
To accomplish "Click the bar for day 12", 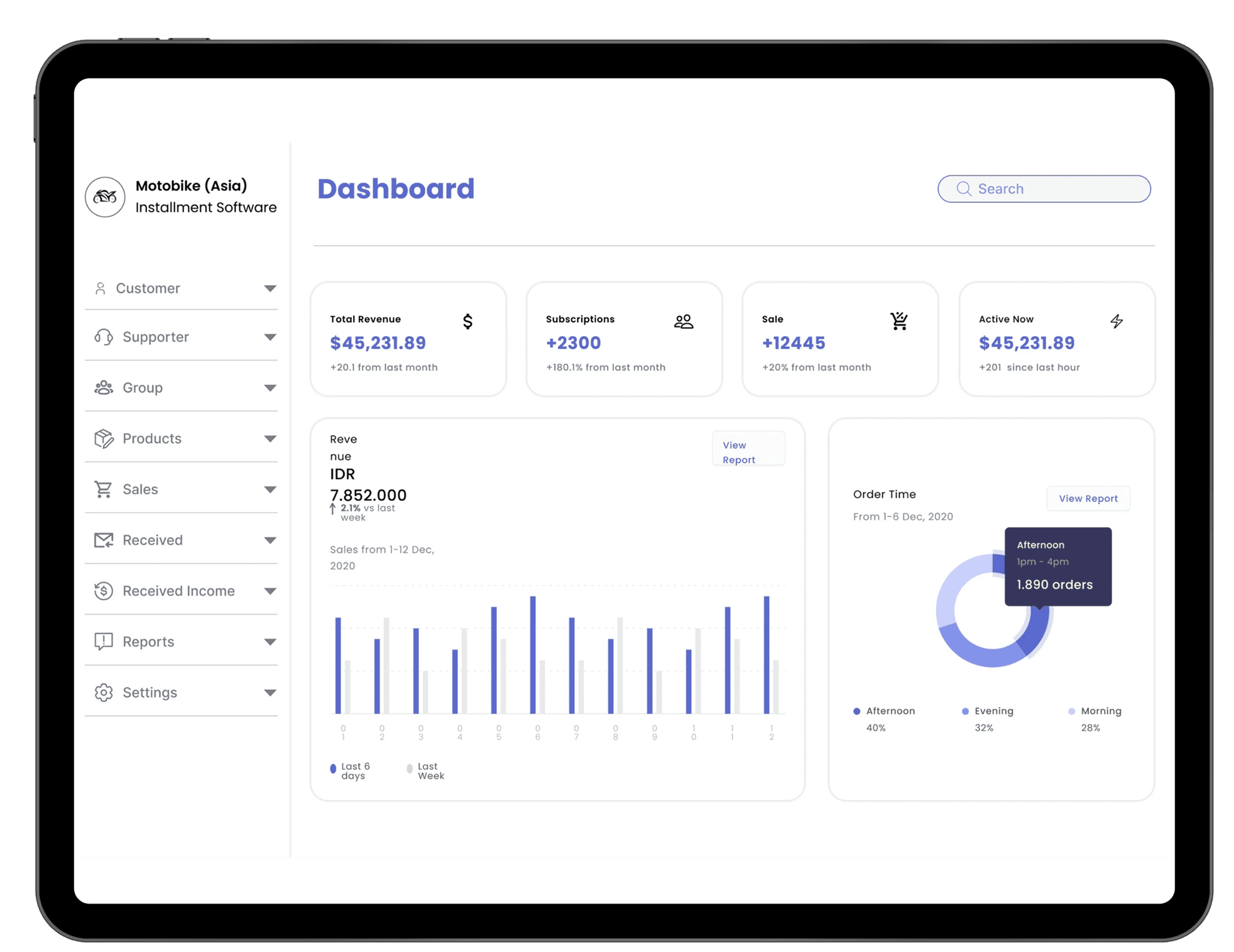I will (x=767, y=655).
